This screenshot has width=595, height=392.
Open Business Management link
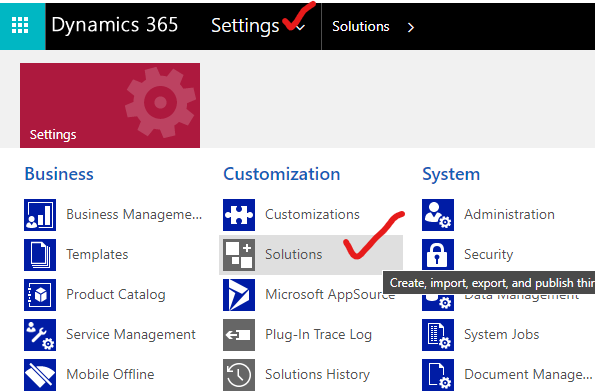pos(134,214)
